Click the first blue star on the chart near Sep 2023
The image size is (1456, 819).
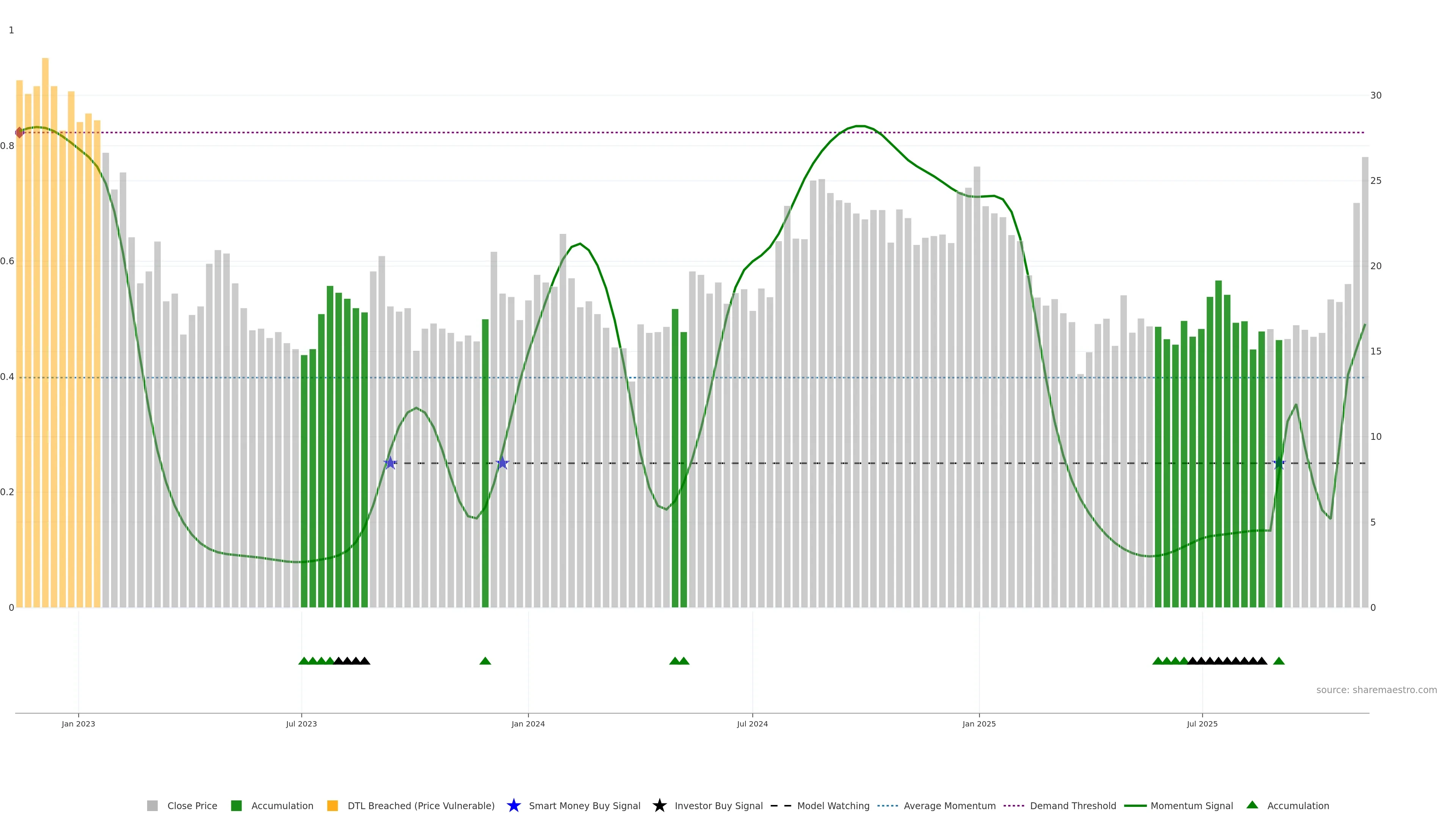pyautogui.click(x=390, y=463)
